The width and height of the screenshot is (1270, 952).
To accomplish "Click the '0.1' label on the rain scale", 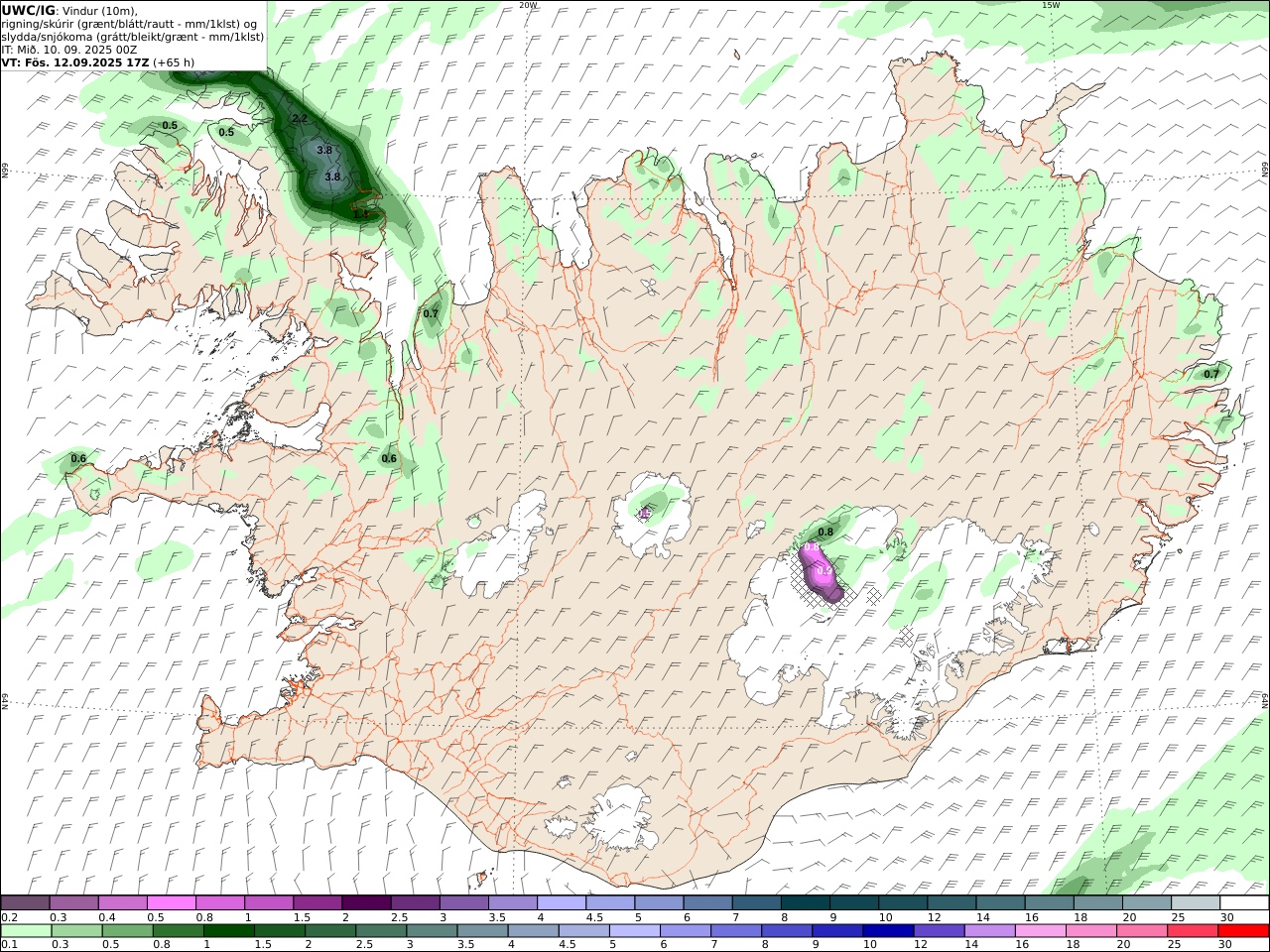I will [x=8, y=945].
